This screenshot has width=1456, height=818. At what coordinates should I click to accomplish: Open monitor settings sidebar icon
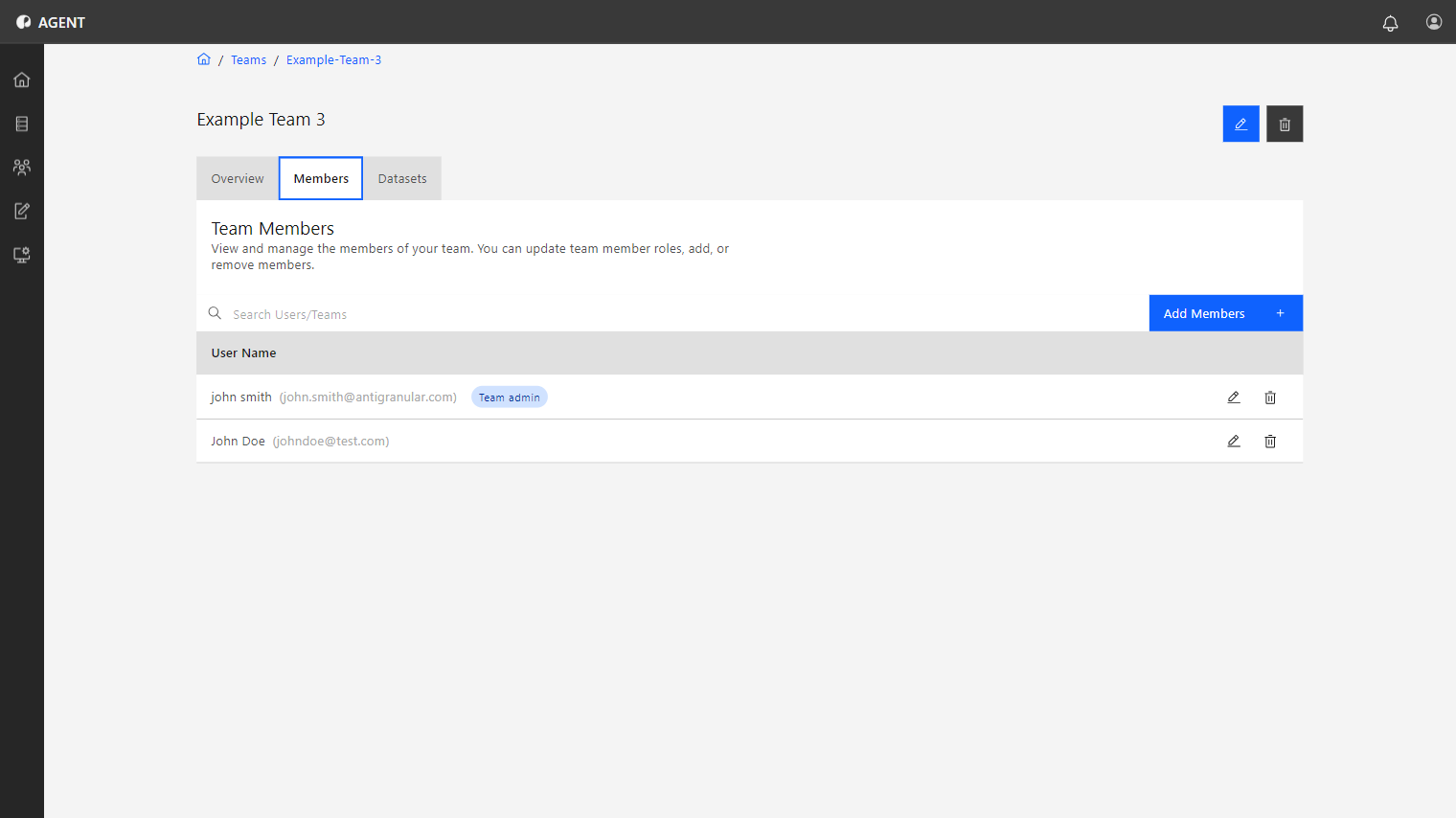click(22, 255)
